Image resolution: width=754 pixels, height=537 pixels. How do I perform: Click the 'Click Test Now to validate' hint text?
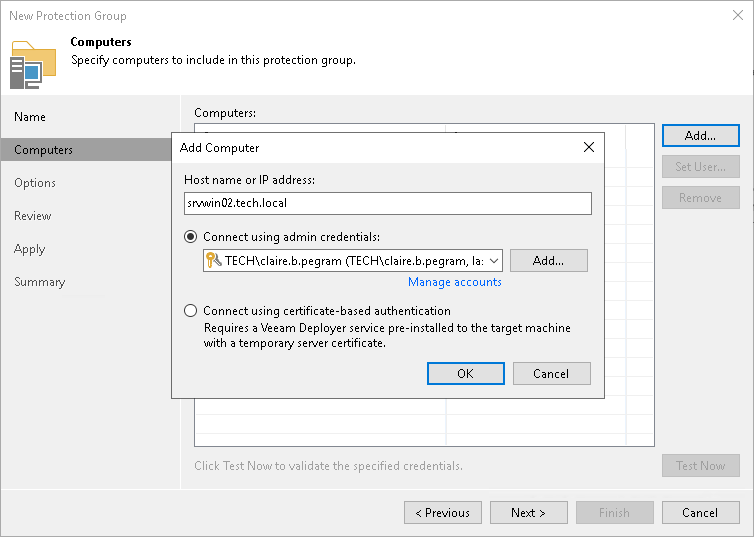(x=328, y=465)
